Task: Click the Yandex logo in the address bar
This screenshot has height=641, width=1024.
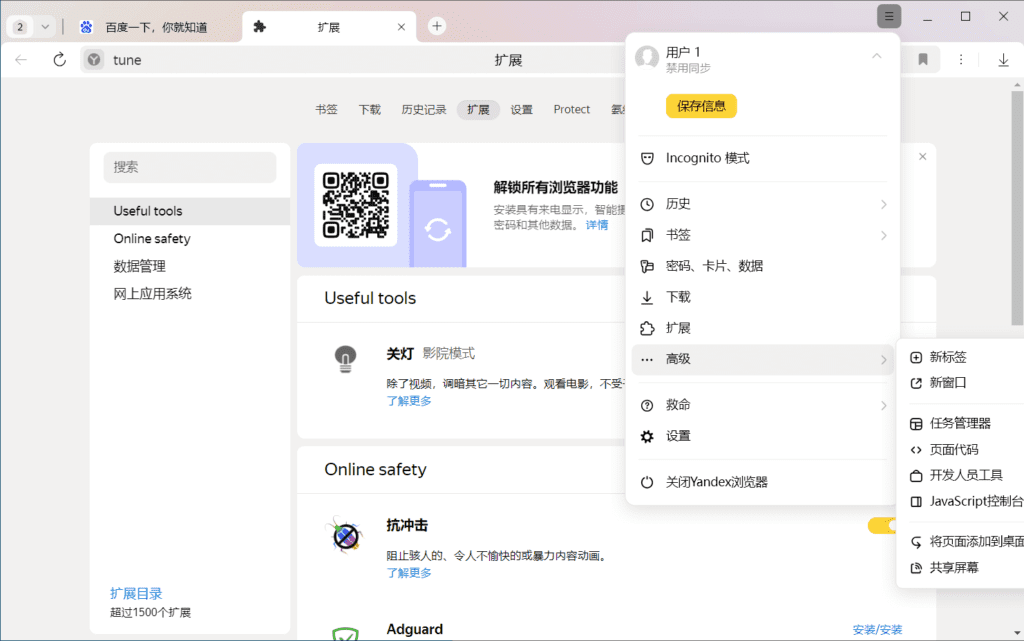Action: point(94,60)
